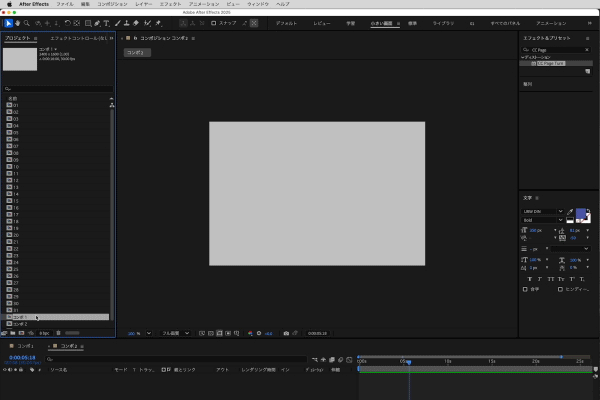The width and height of the screenshot is (600, 400).
Task: Open composition mini-flowchart in timeline
Action: [x=315, y=360]
